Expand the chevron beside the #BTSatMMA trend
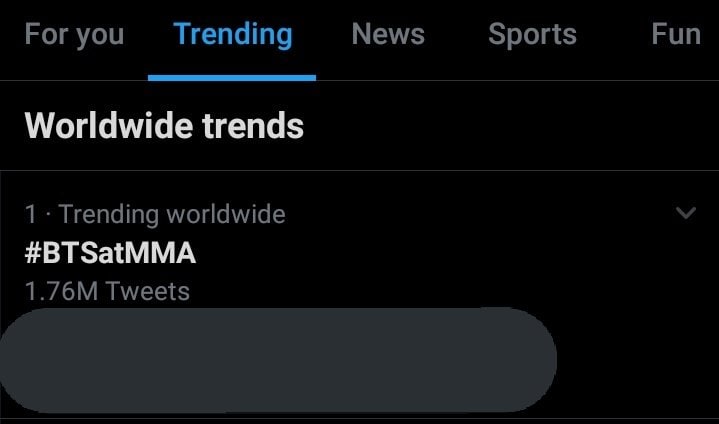This screenshot has width=719, height=424. [x=686, y=213]
